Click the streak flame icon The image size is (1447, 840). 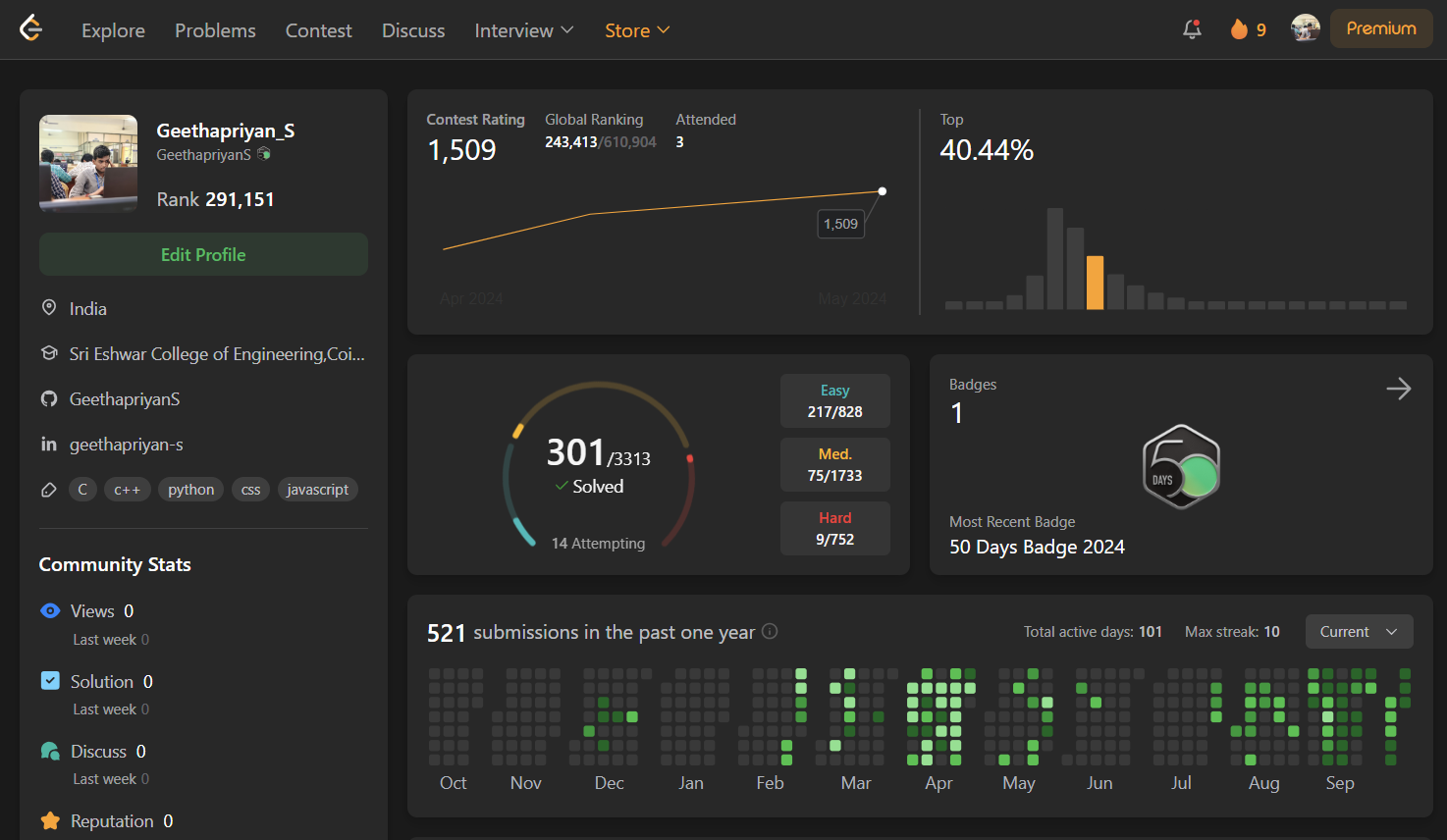(1239, 29)
